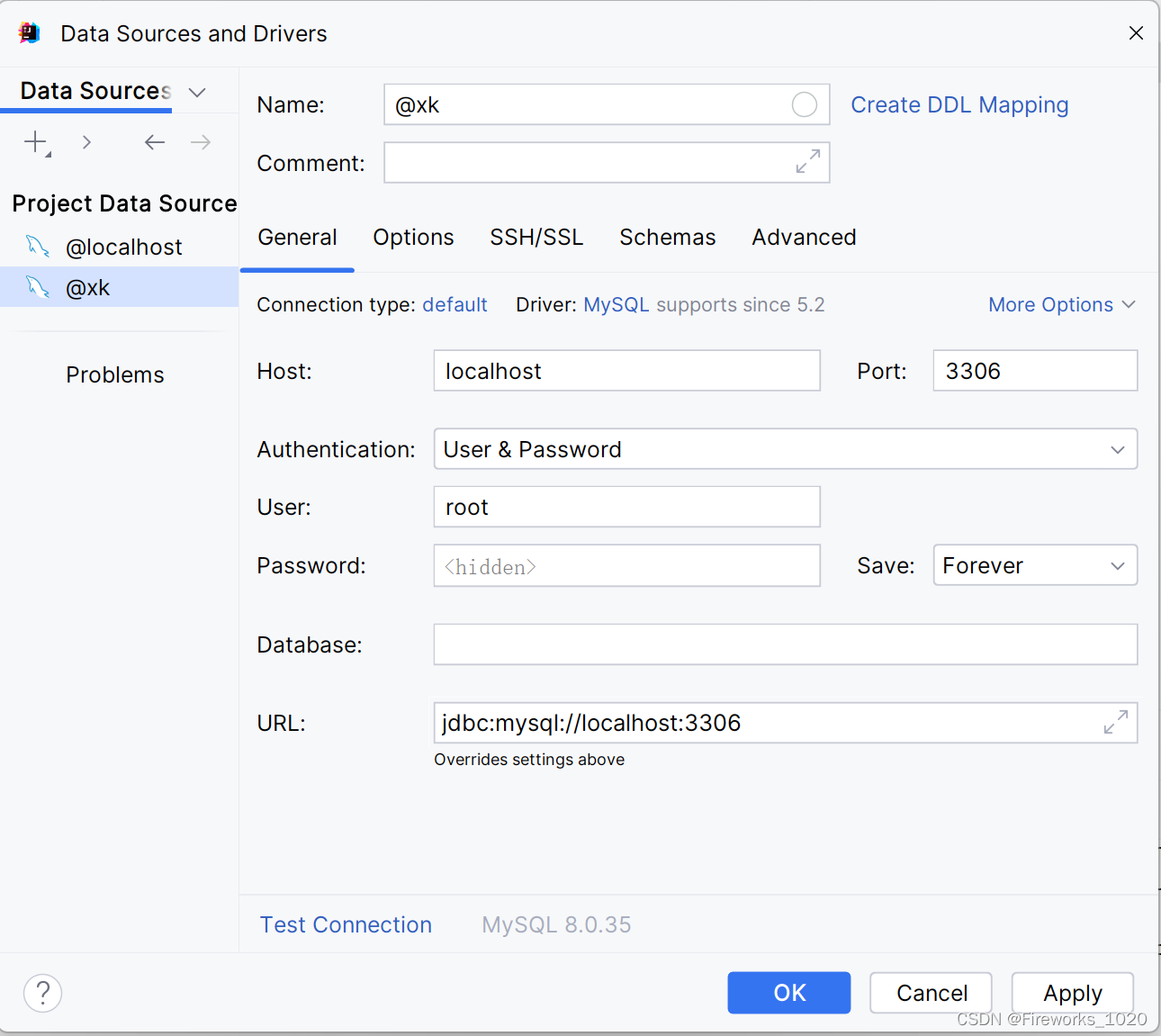Screen dimensions: 1161x1036
Task: Expand More Options
Action: tap(1062, 304)
